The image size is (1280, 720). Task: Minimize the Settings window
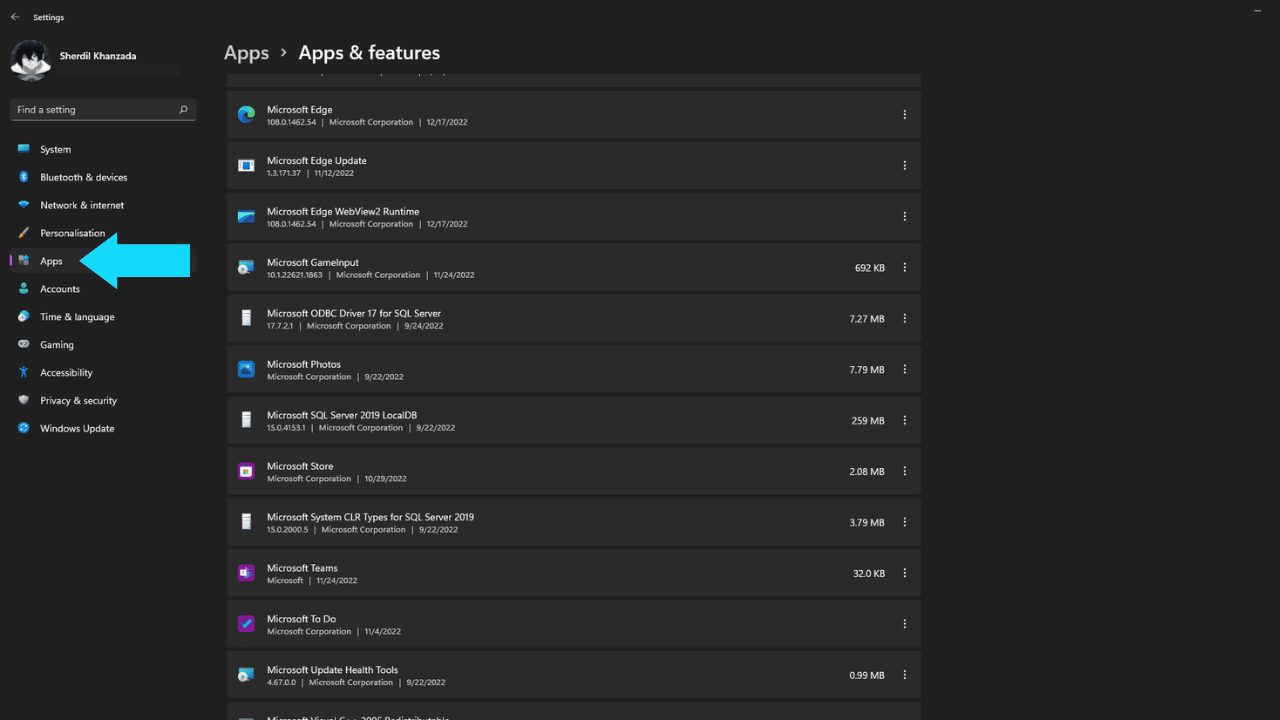click(1257, 11)
